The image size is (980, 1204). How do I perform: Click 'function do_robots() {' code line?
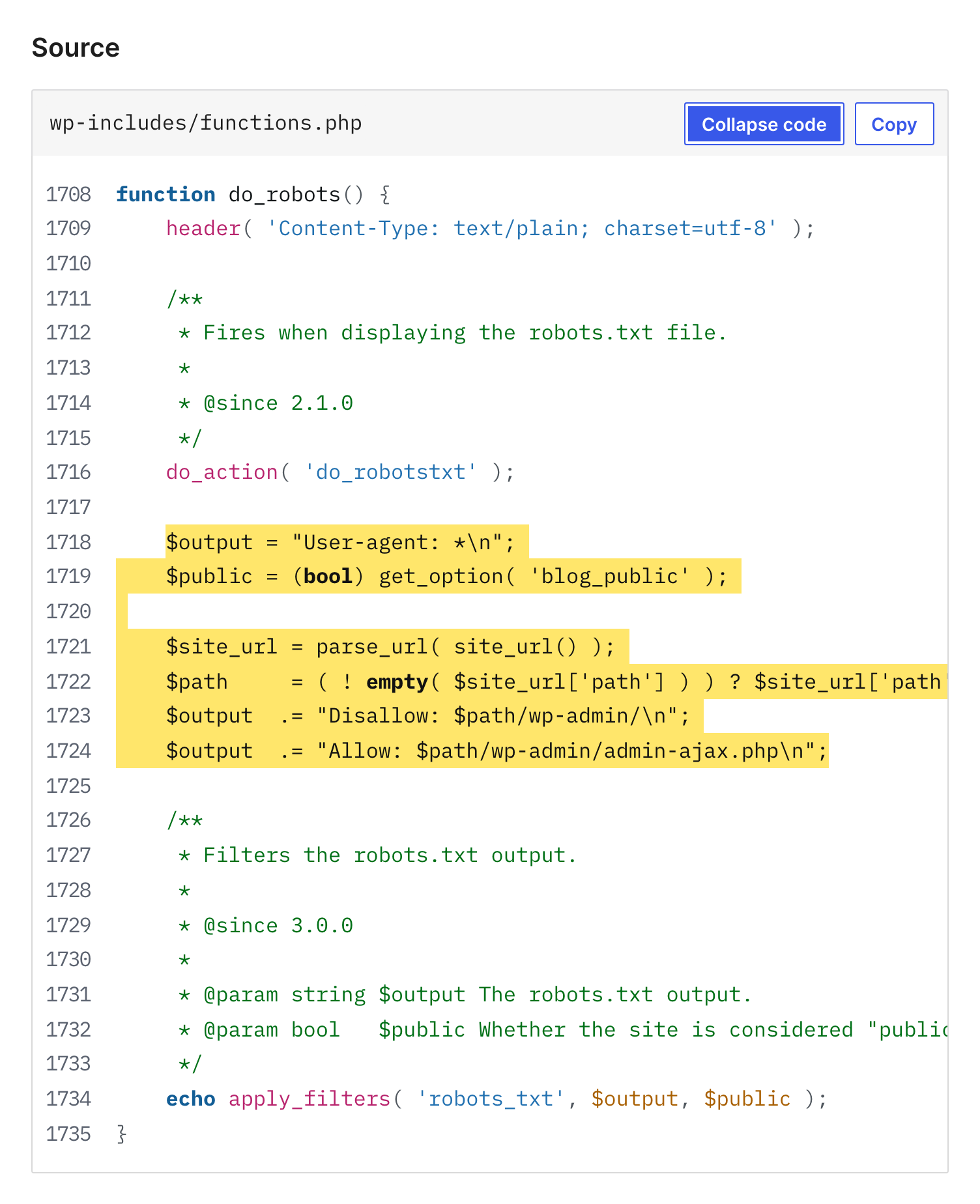253,194
